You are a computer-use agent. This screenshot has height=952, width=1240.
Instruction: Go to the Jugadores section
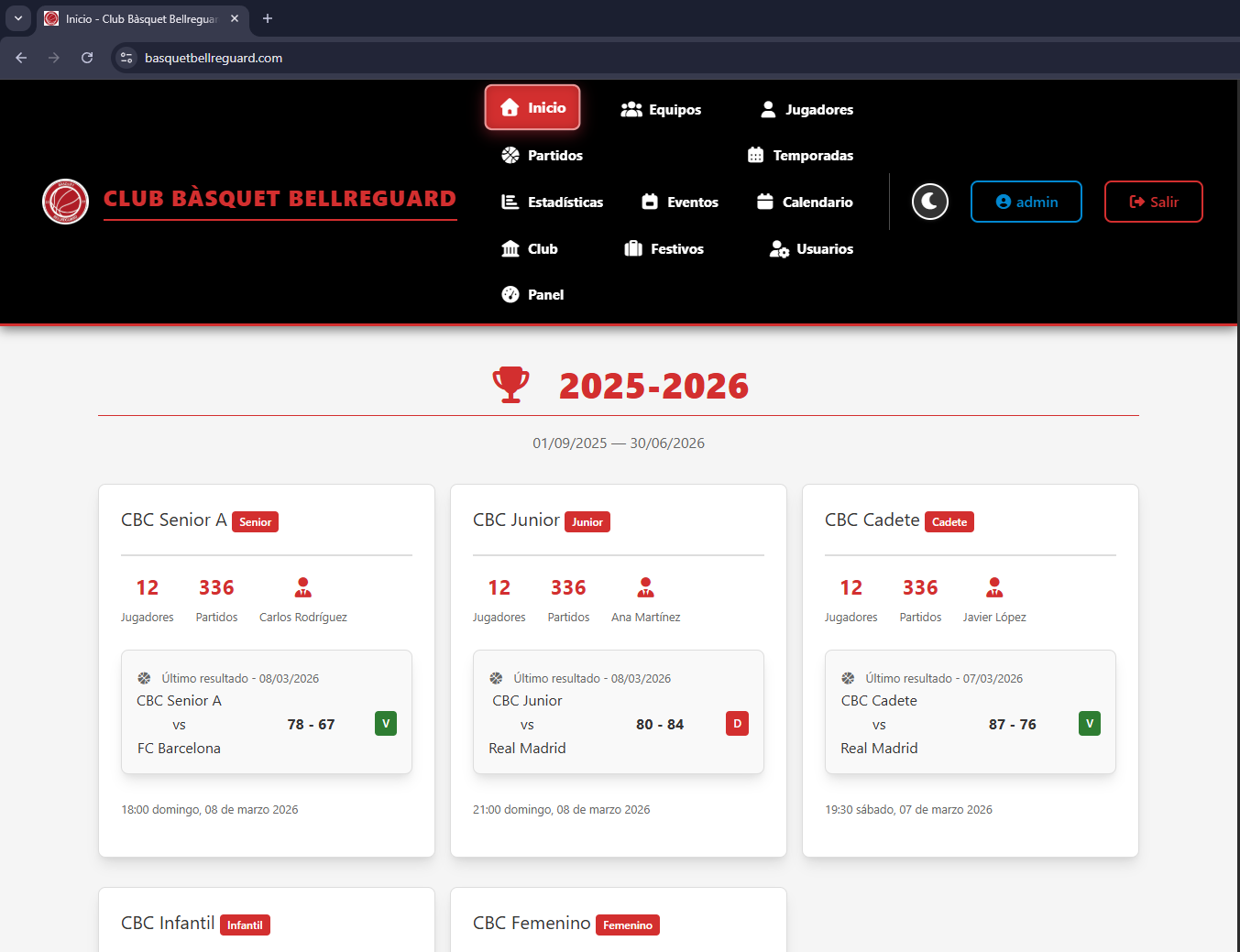[x=807, y=109]
